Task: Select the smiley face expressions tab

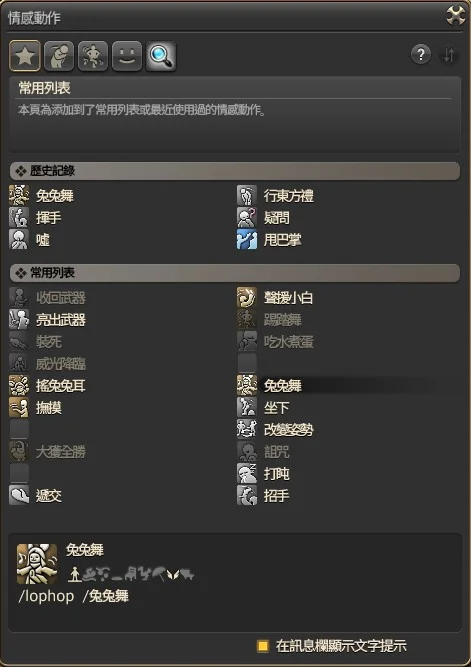Action: pyautogui.click(x=127, y=56)
